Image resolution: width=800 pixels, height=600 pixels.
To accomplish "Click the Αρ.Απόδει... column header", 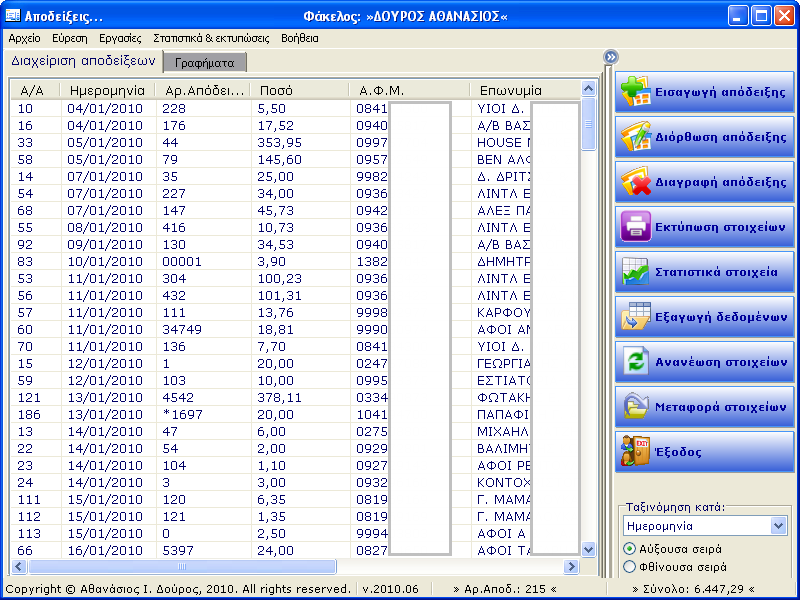I will coord(204,90).
